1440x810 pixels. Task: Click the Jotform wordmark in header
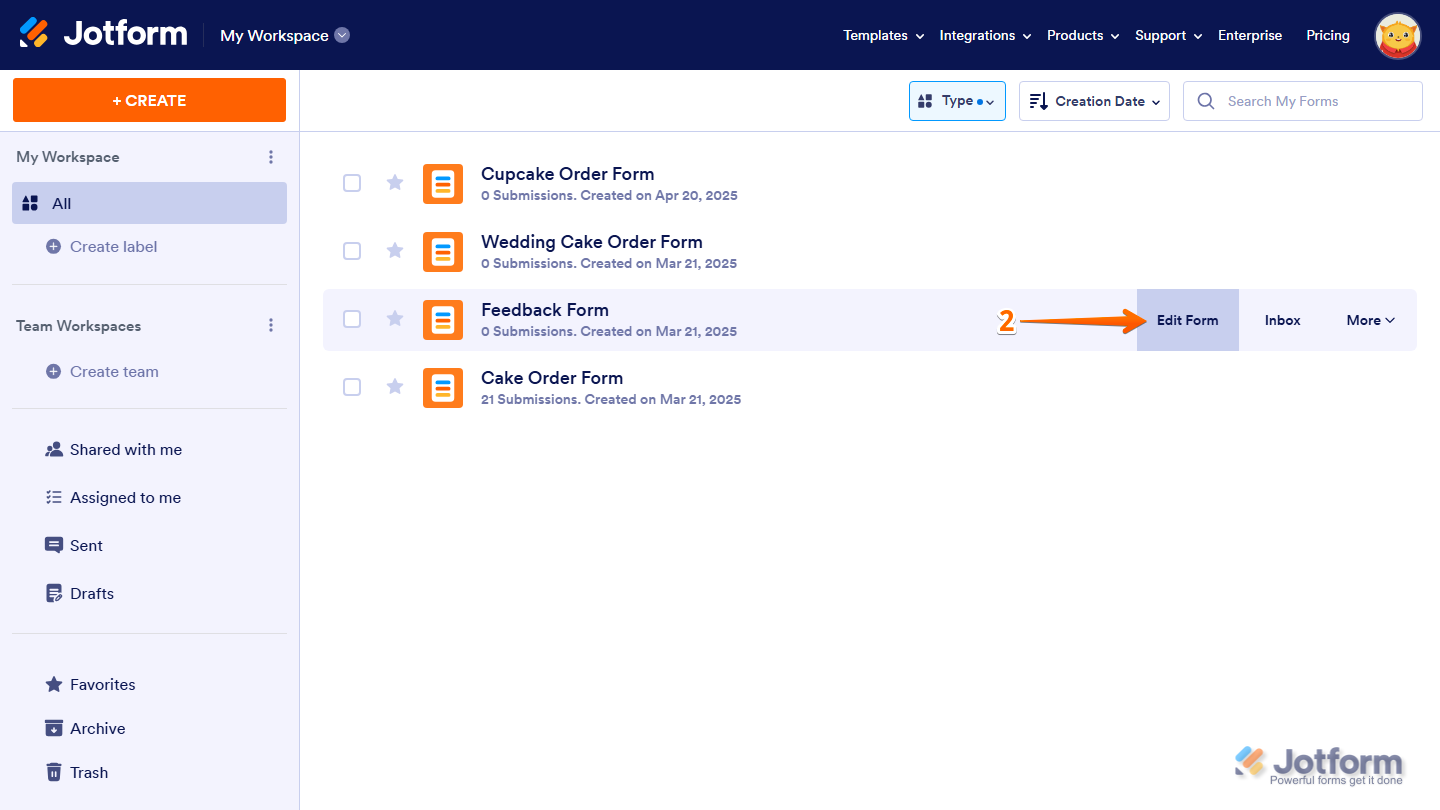pos(125,33)
